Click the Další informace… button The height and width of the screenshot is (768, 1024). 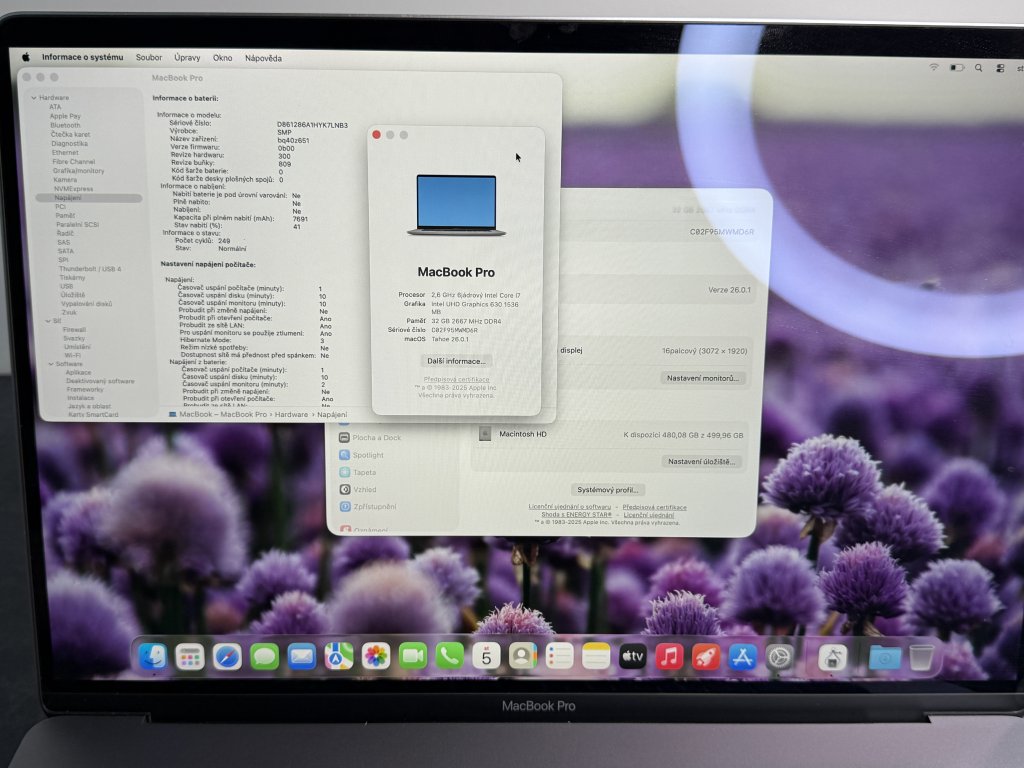pos(456,360)
